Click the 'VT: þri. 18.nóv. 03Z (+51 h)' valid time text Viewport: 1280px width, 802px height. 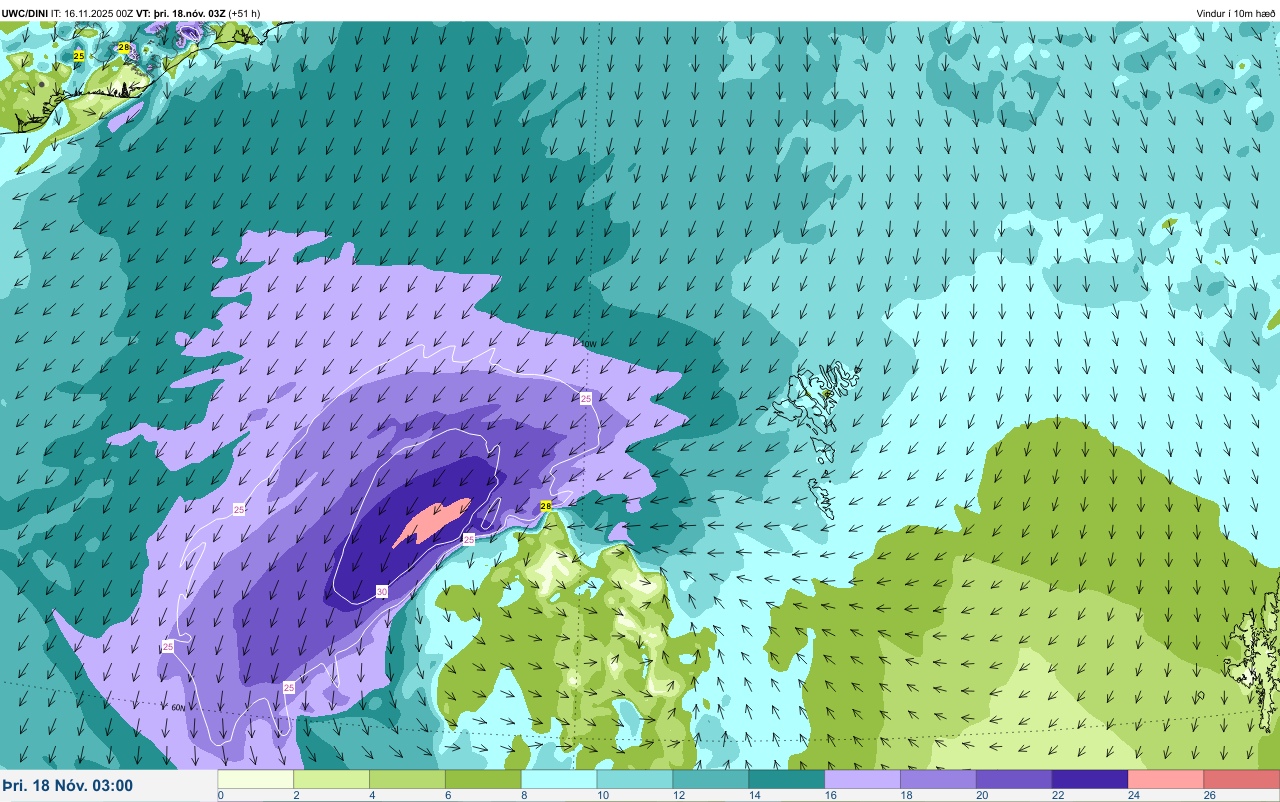[x=199, y=13]
